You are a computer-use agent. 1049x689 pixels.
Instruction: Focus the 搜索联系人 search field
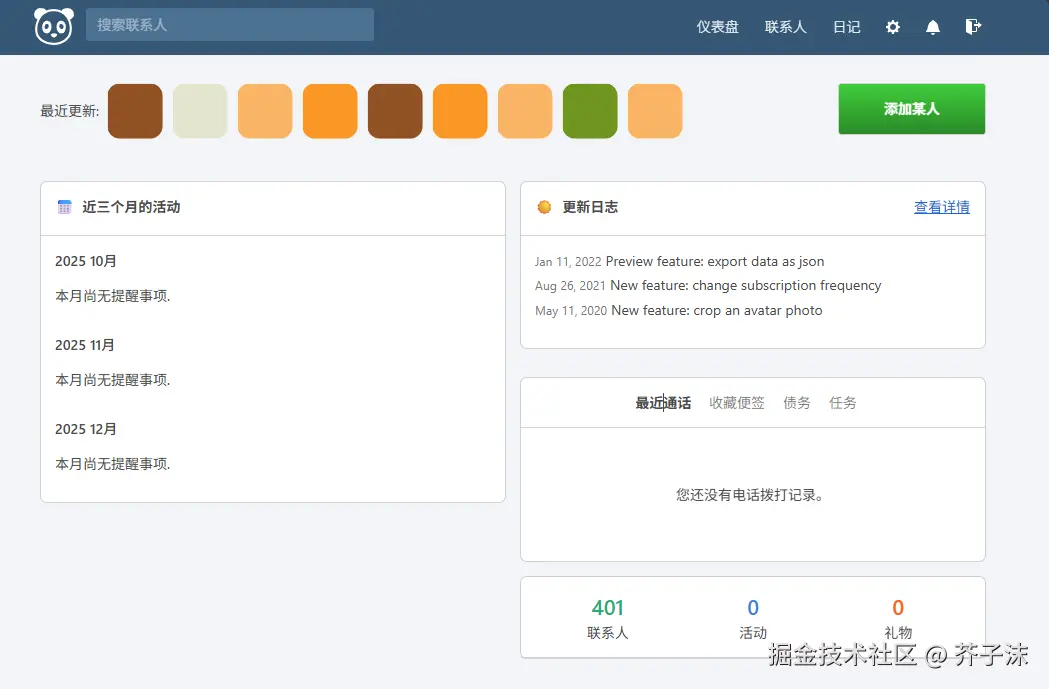coord(229,25)
